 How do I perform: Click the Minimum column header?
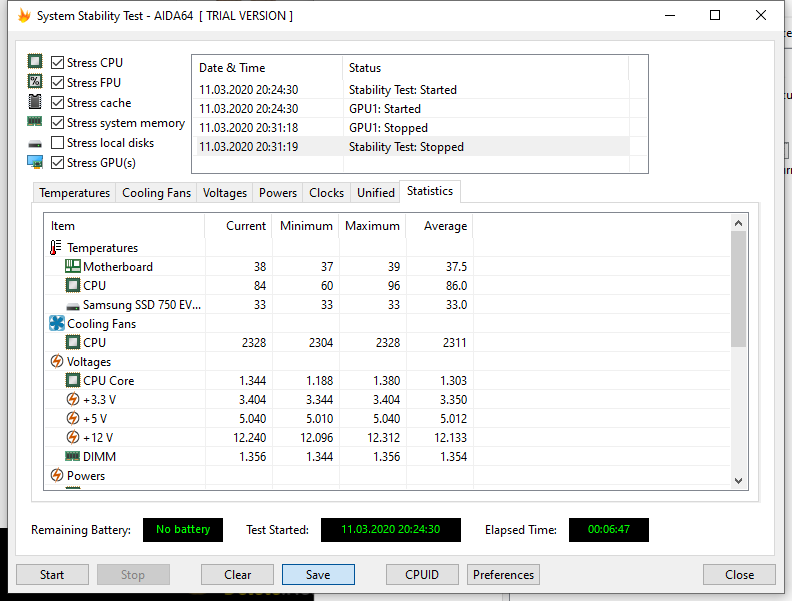click(306, 226)
